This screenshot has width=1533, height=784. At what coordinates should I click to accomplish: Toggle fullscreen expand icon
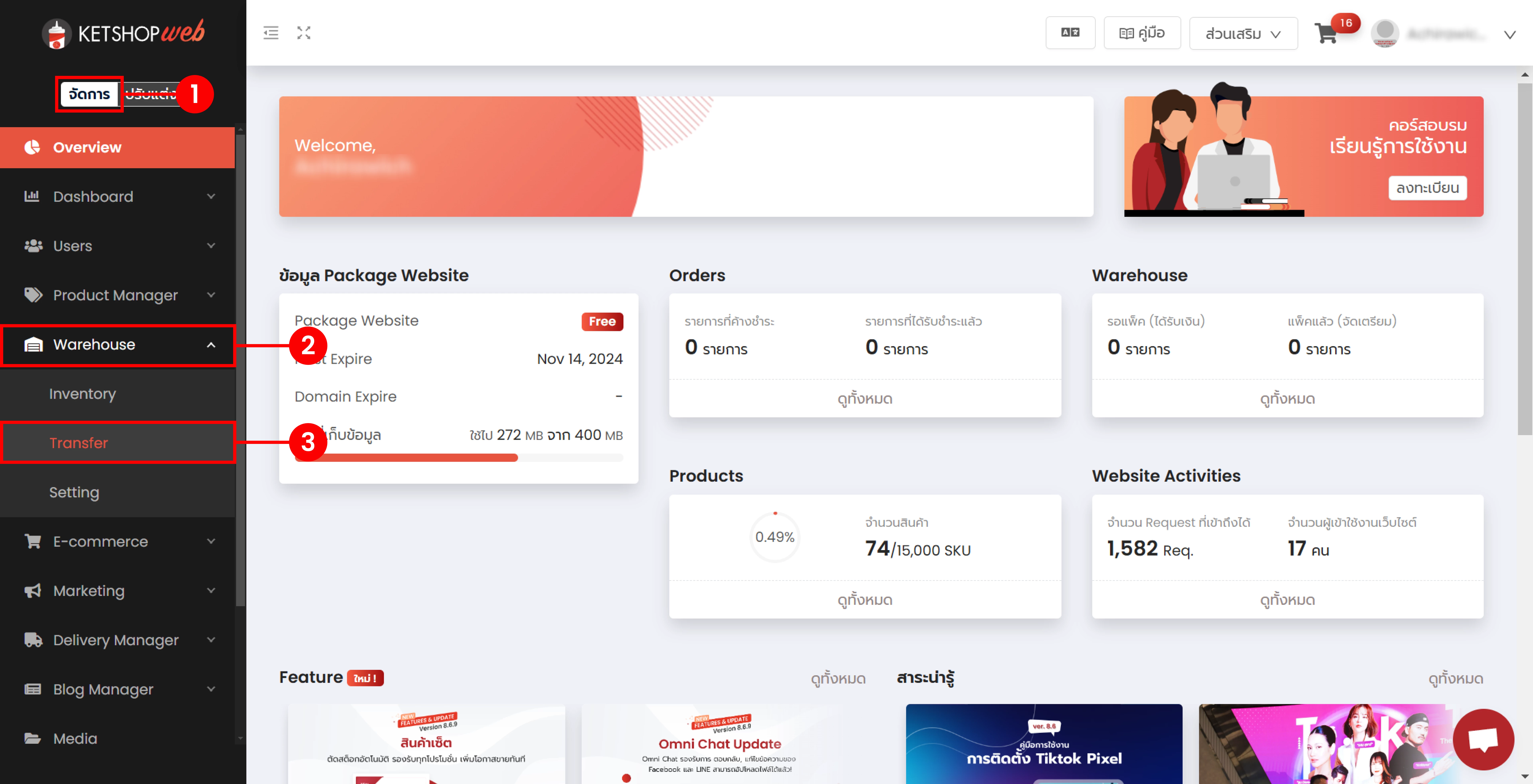[x=304, y=33]
